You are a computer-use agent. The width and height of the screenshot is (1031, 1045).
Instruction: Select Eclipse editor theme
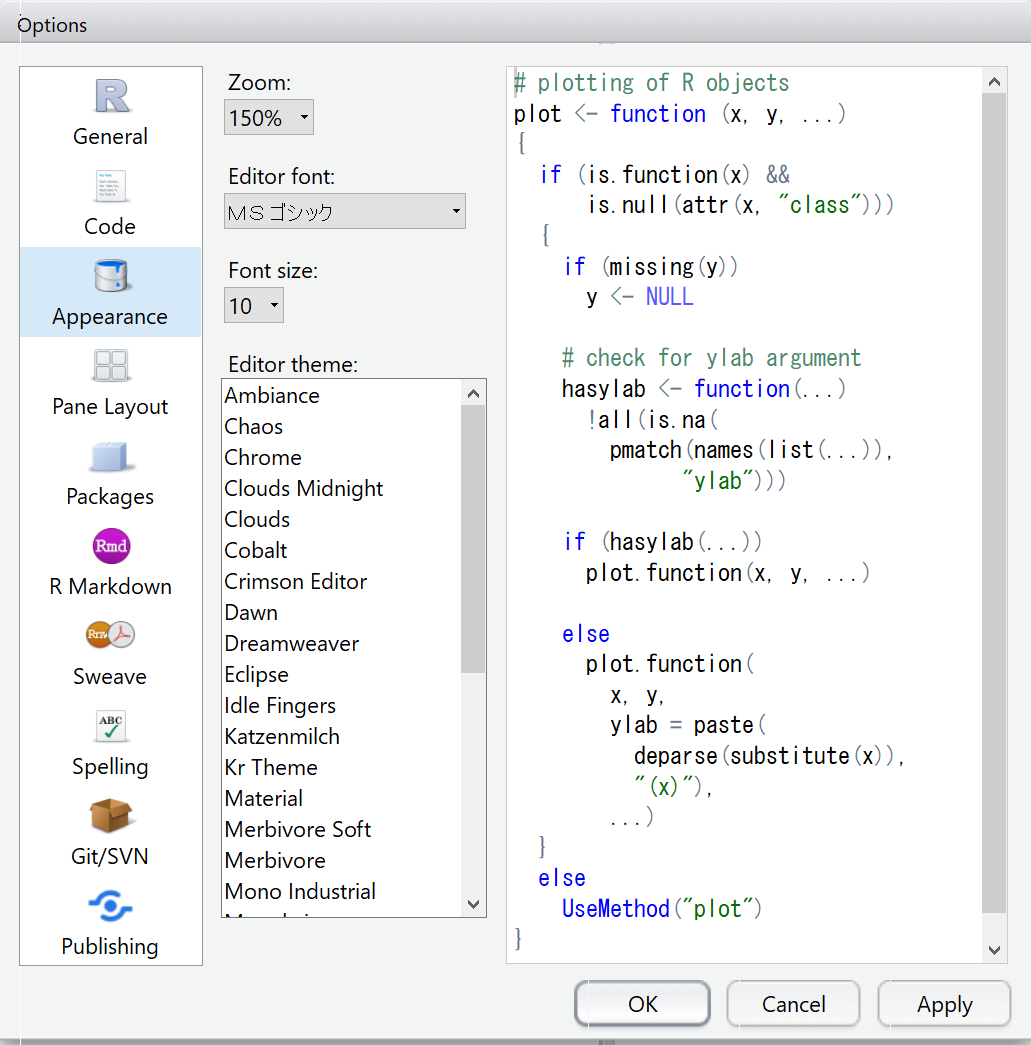click(x=341, y=674)
